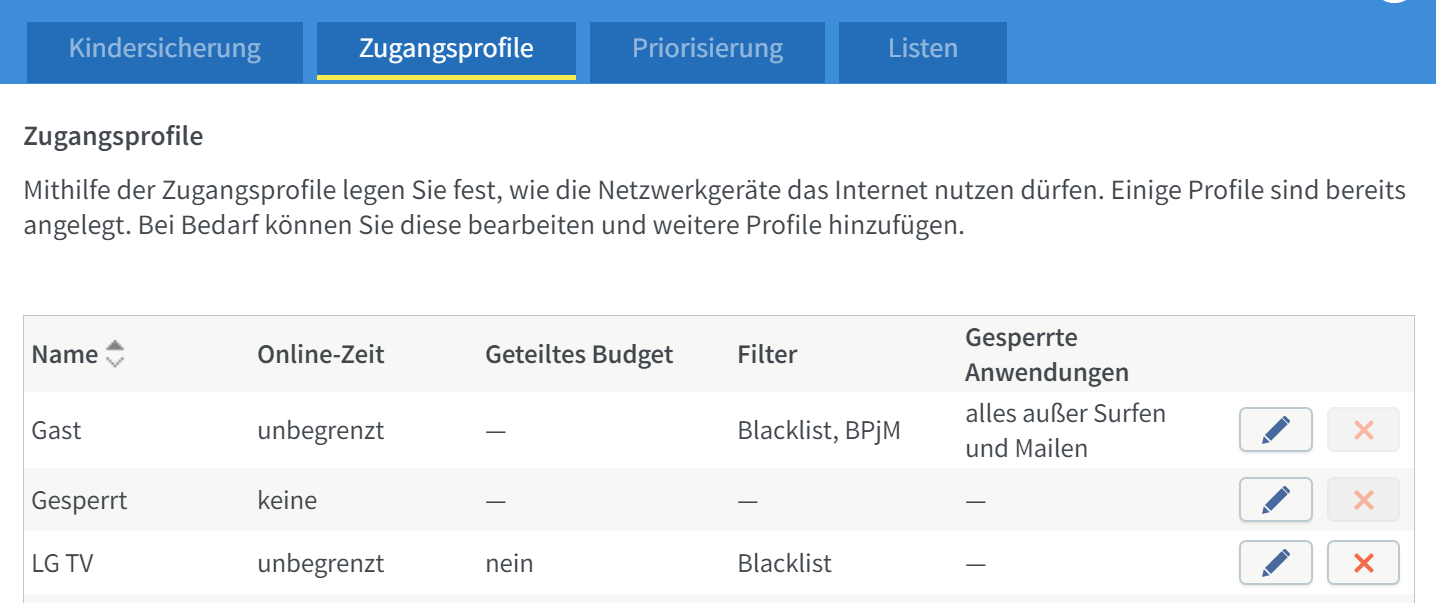The width and height of the screenshot is (1436, 603).
Task: Select the Gast profile name
Action: click(x=56, y=431)
